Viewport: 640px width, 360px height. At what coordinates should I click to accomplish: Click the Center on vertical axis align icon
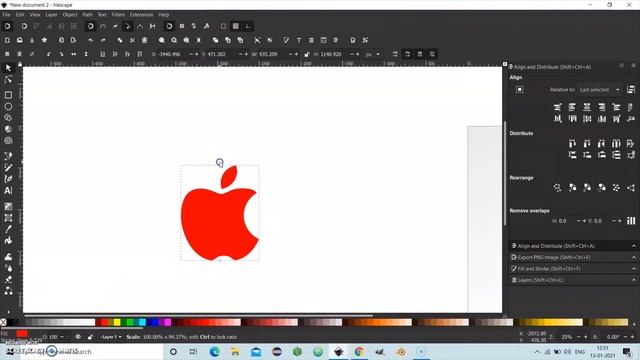[587, 107]
